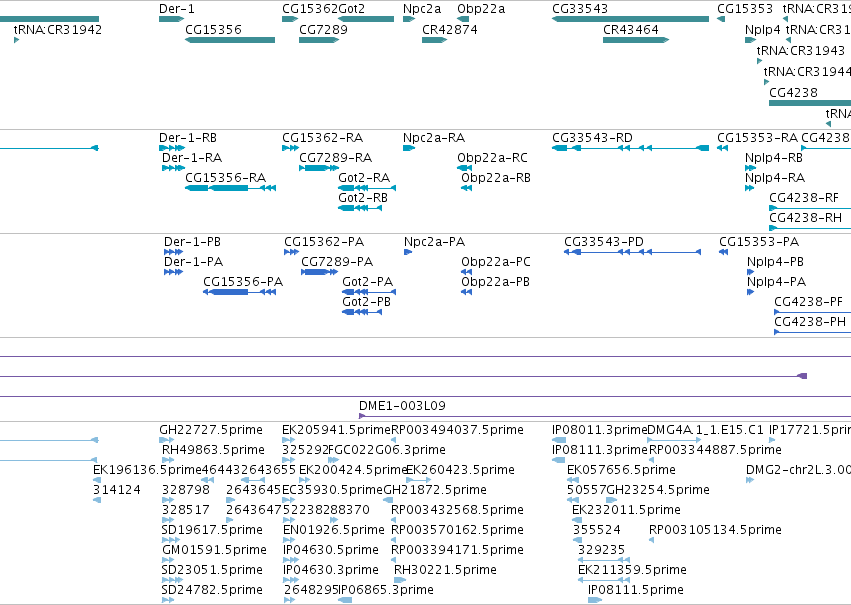Image resolution: width=851 pixels, height=605 pixels.
Task: Click the CG15356 gene label
Action: [213, 29]
